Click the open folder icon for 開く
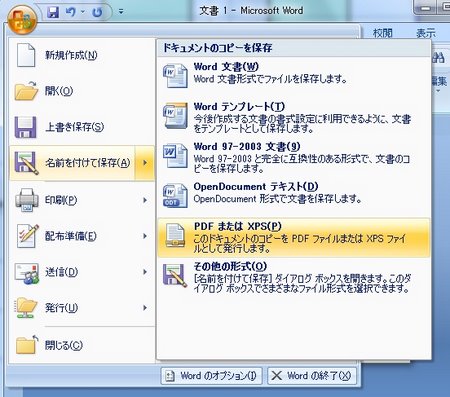This screenshot has height=397, width=450. click(x=26, y=91)
